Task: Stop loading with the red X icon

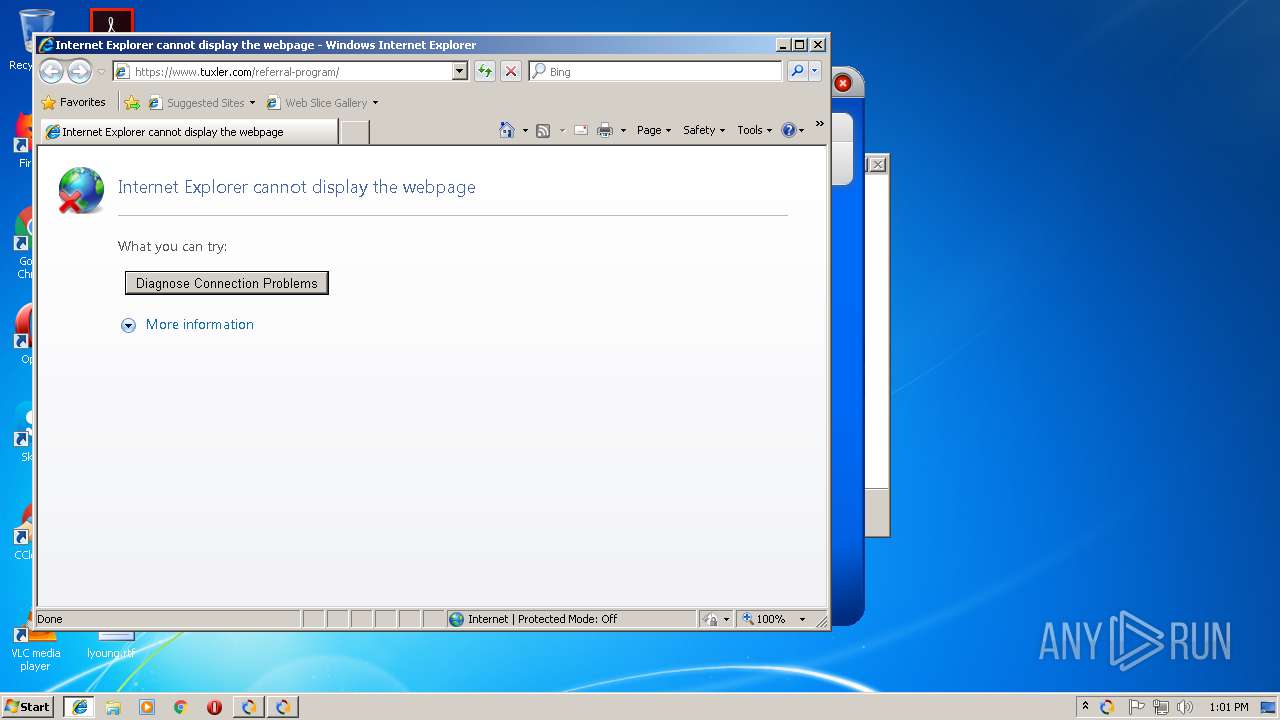Action: point(511,71)
